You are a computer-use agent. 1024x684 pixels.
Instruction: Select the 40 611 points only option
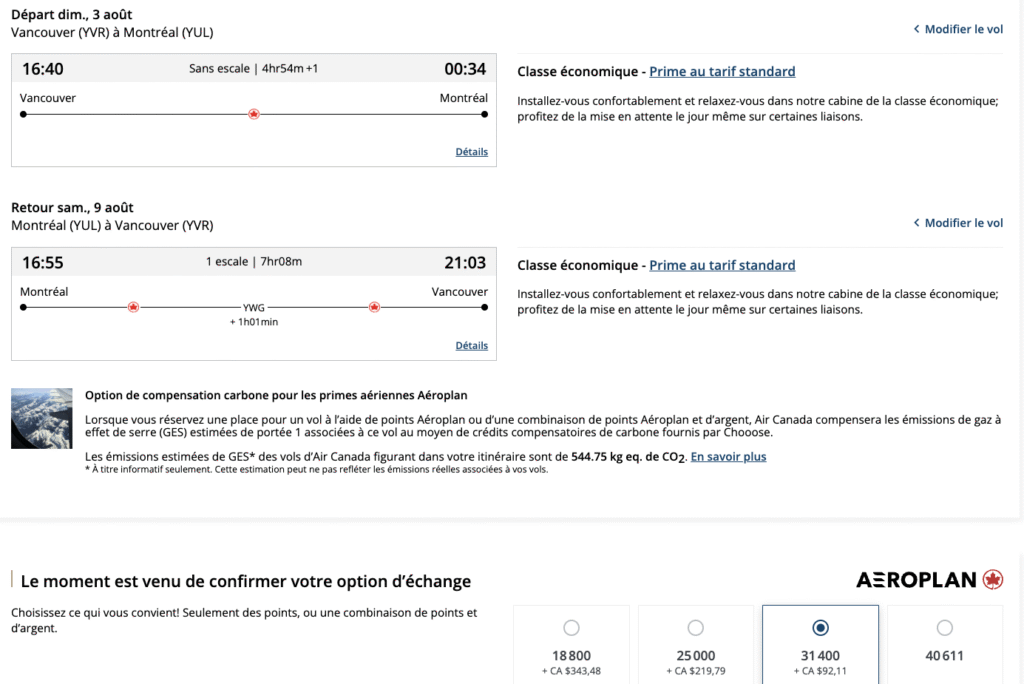(945, 628)
